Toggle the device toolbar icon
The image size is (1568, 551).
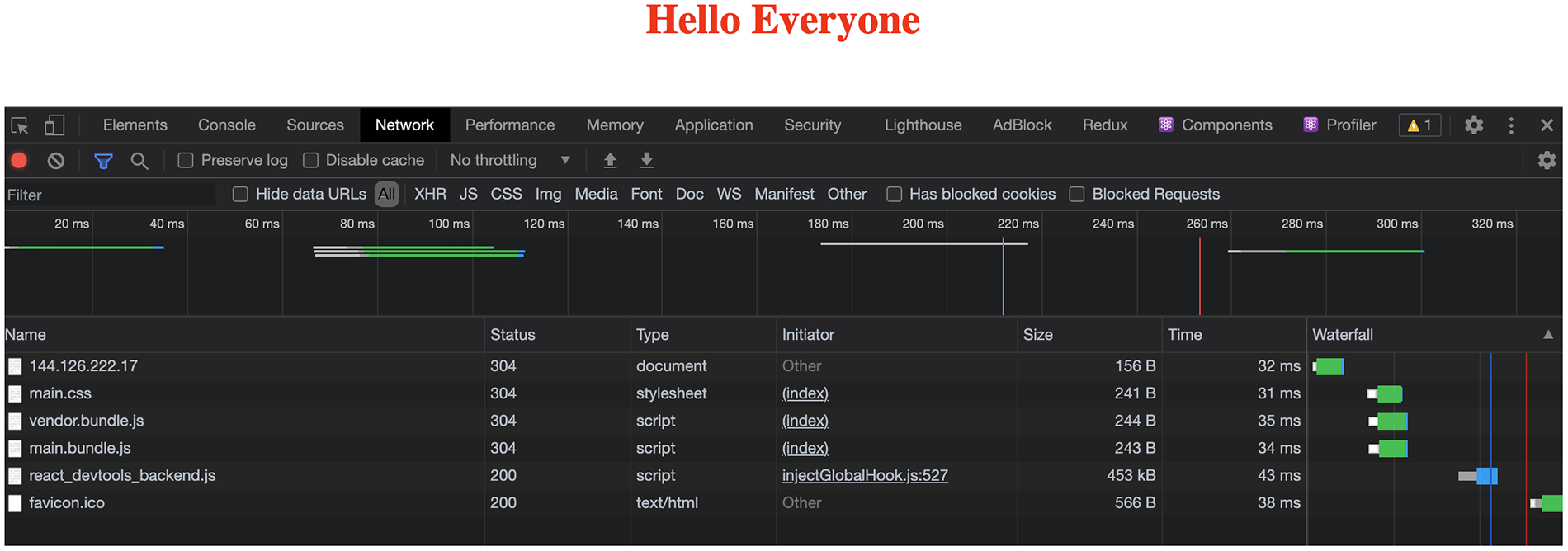(x=54, y=125)
